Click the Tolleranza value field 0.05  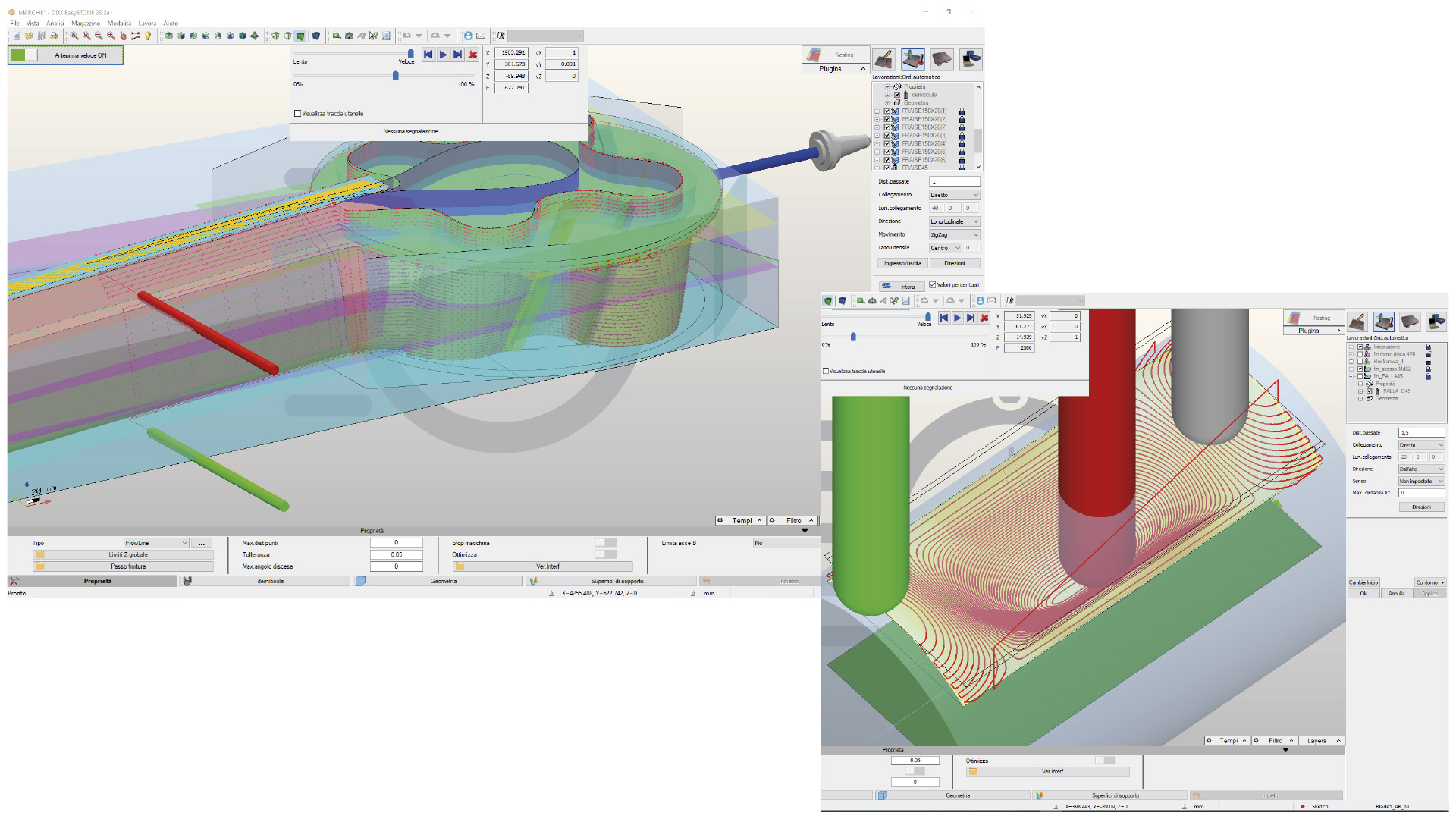[x=397, y=554]
